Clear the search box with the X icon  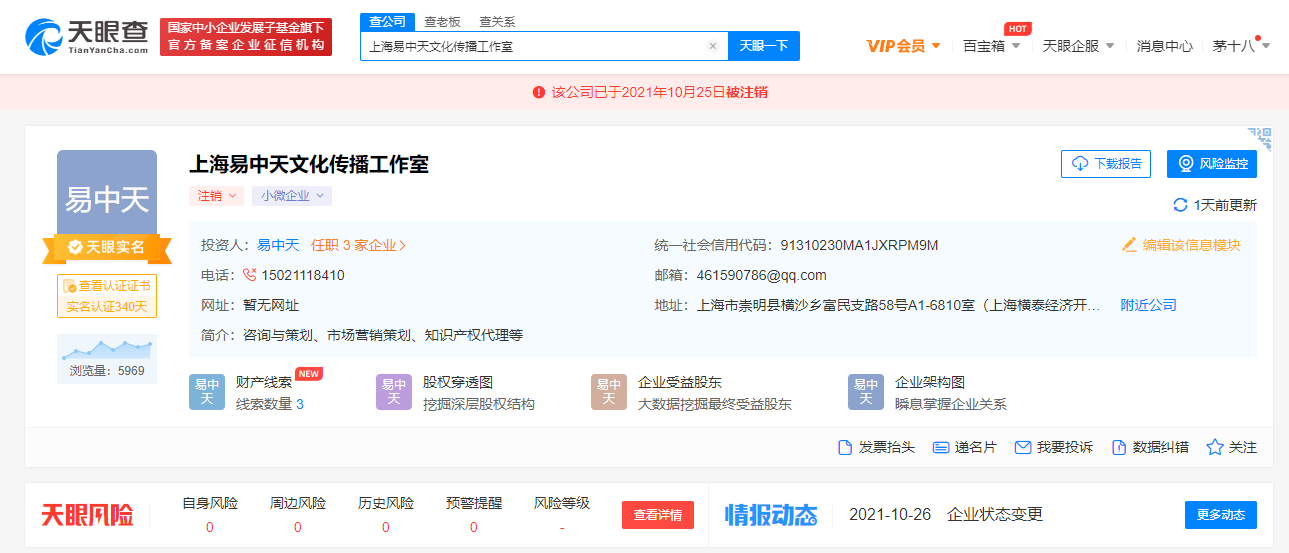point(713,46)
